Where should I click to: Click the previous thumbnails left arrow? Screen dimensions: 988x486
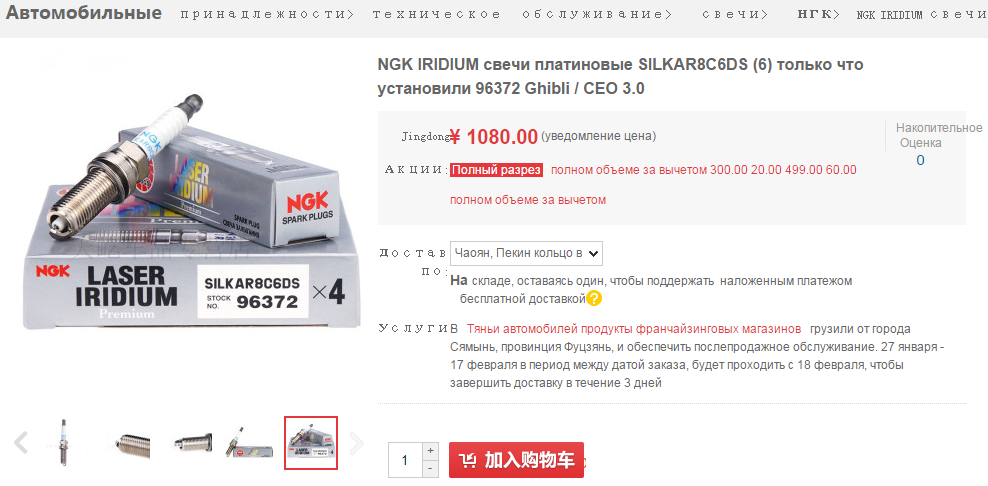[21, 443]
